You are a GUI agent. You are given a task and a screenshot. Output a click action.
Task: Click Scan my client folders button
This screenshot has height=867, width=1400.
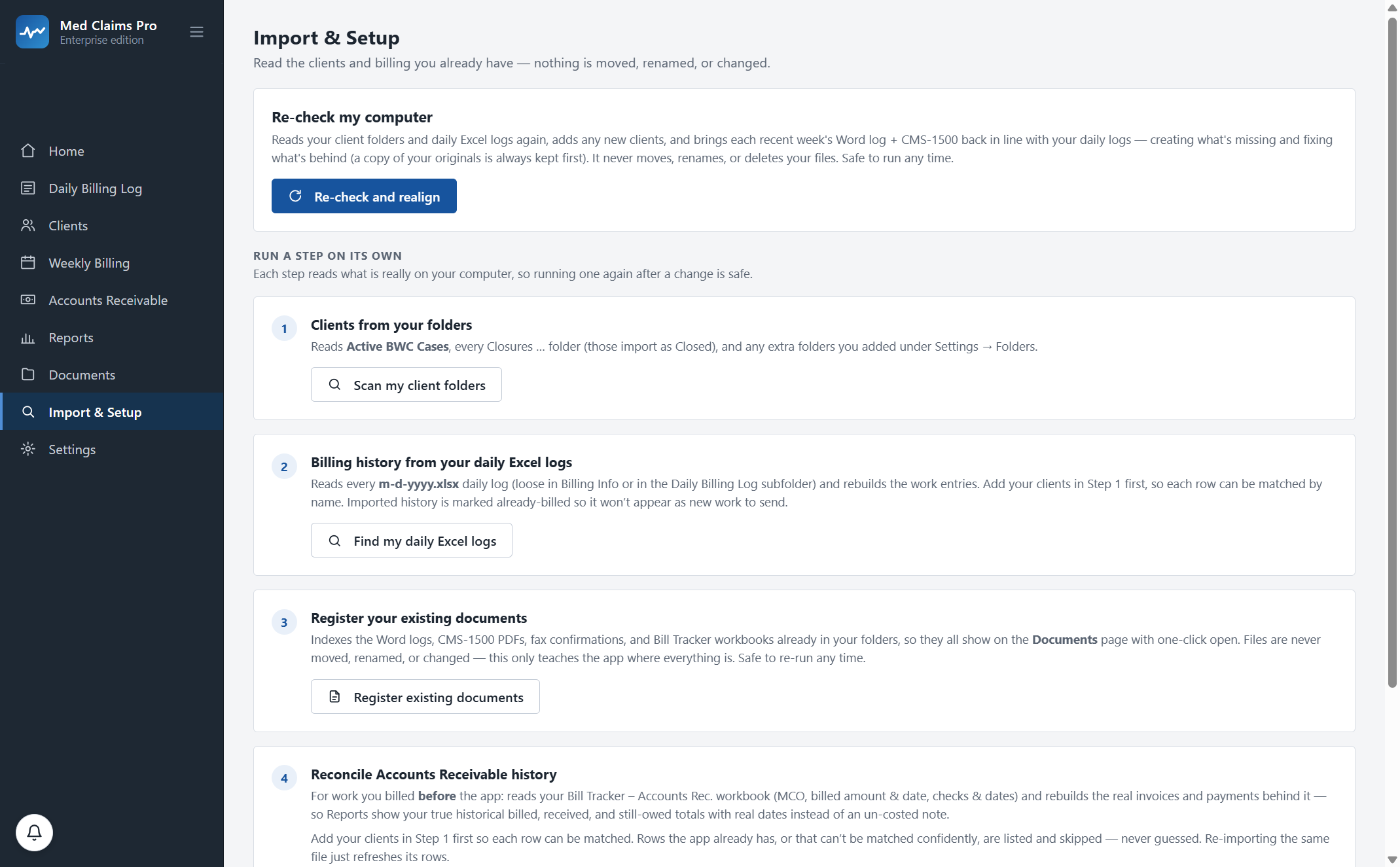tap(406, 385)
